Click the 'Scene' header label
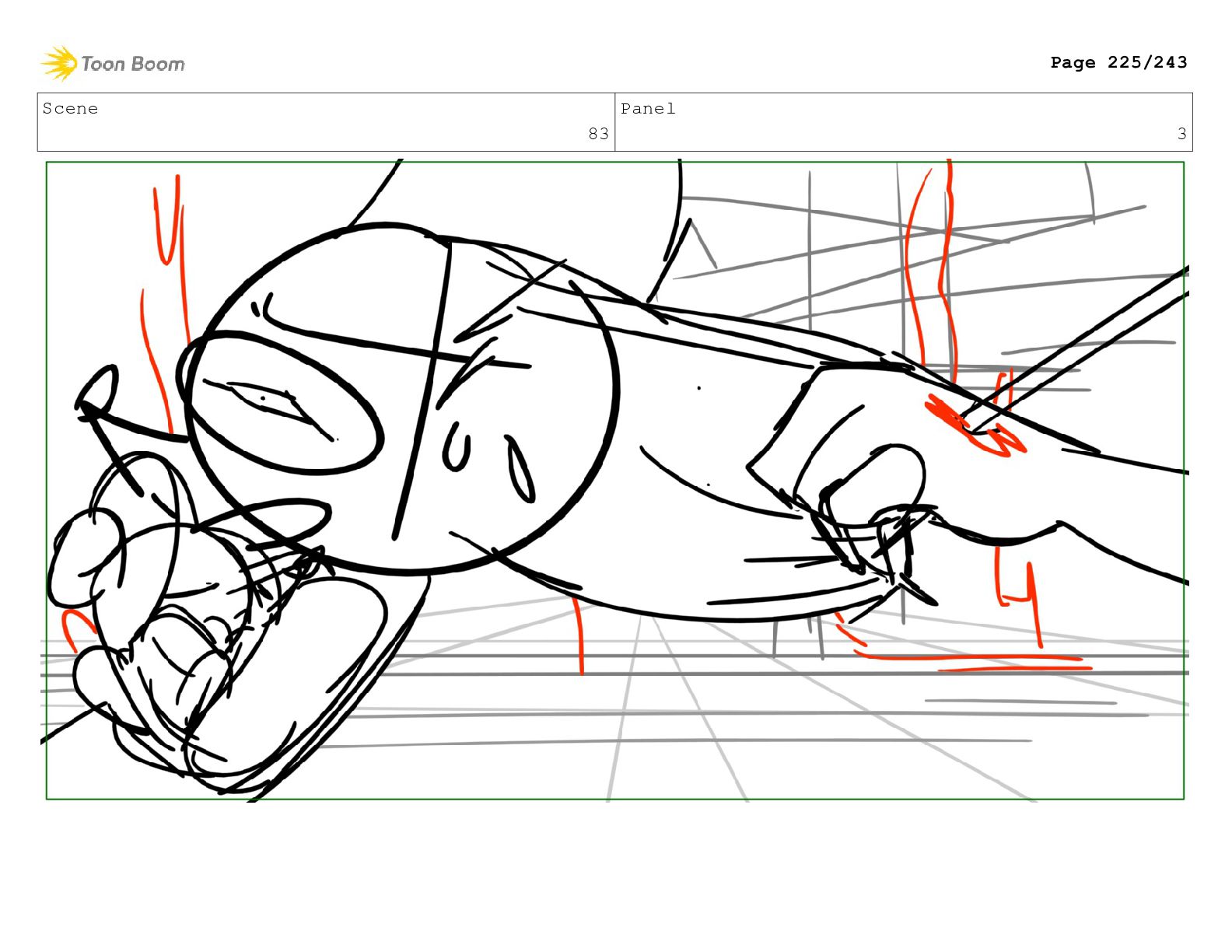 pyautogui.click(x=70, y=109)
